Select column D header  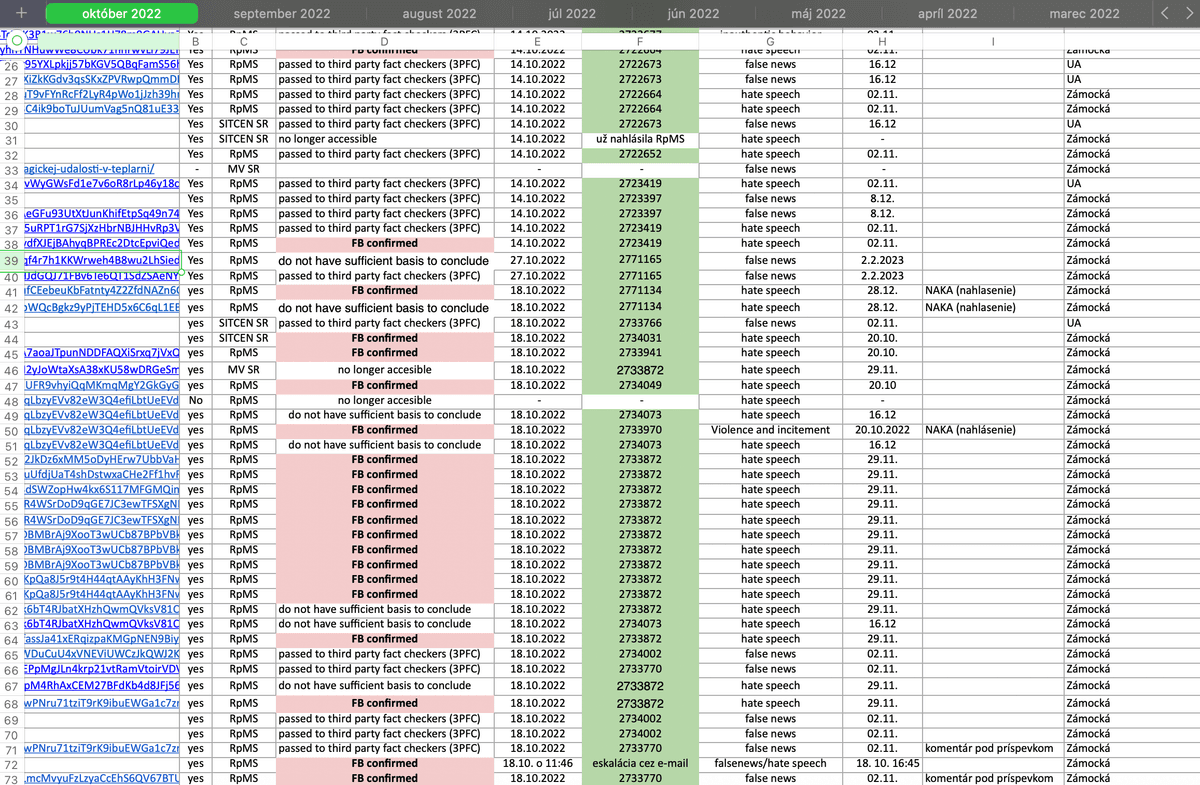tap(384, 42)
